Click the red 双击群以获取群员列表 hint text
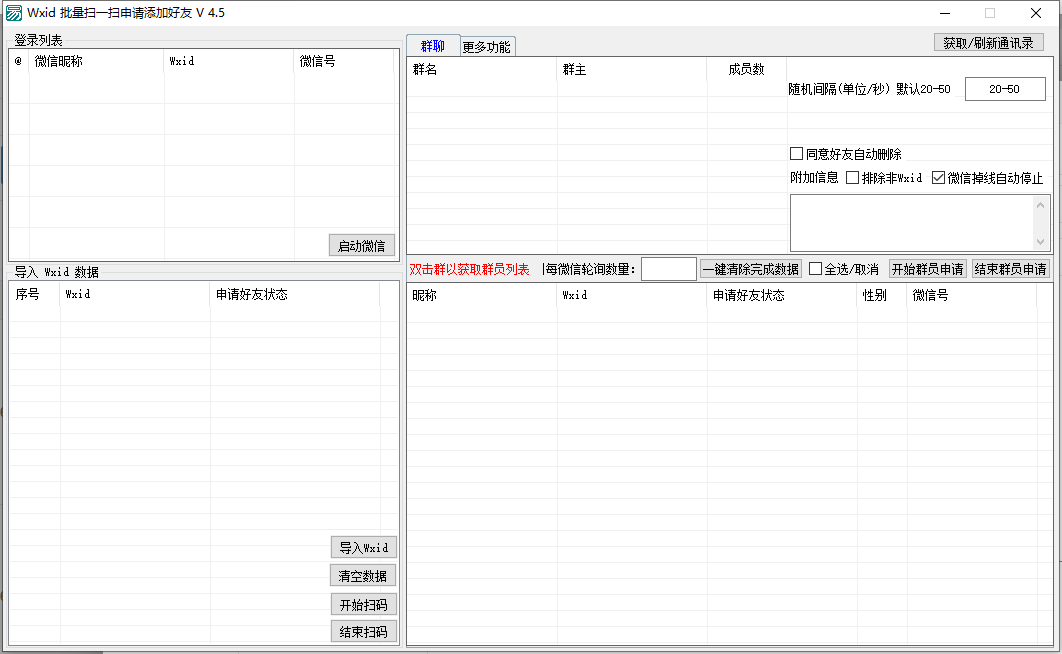The image size is (1062, 654). coord(469,269)
